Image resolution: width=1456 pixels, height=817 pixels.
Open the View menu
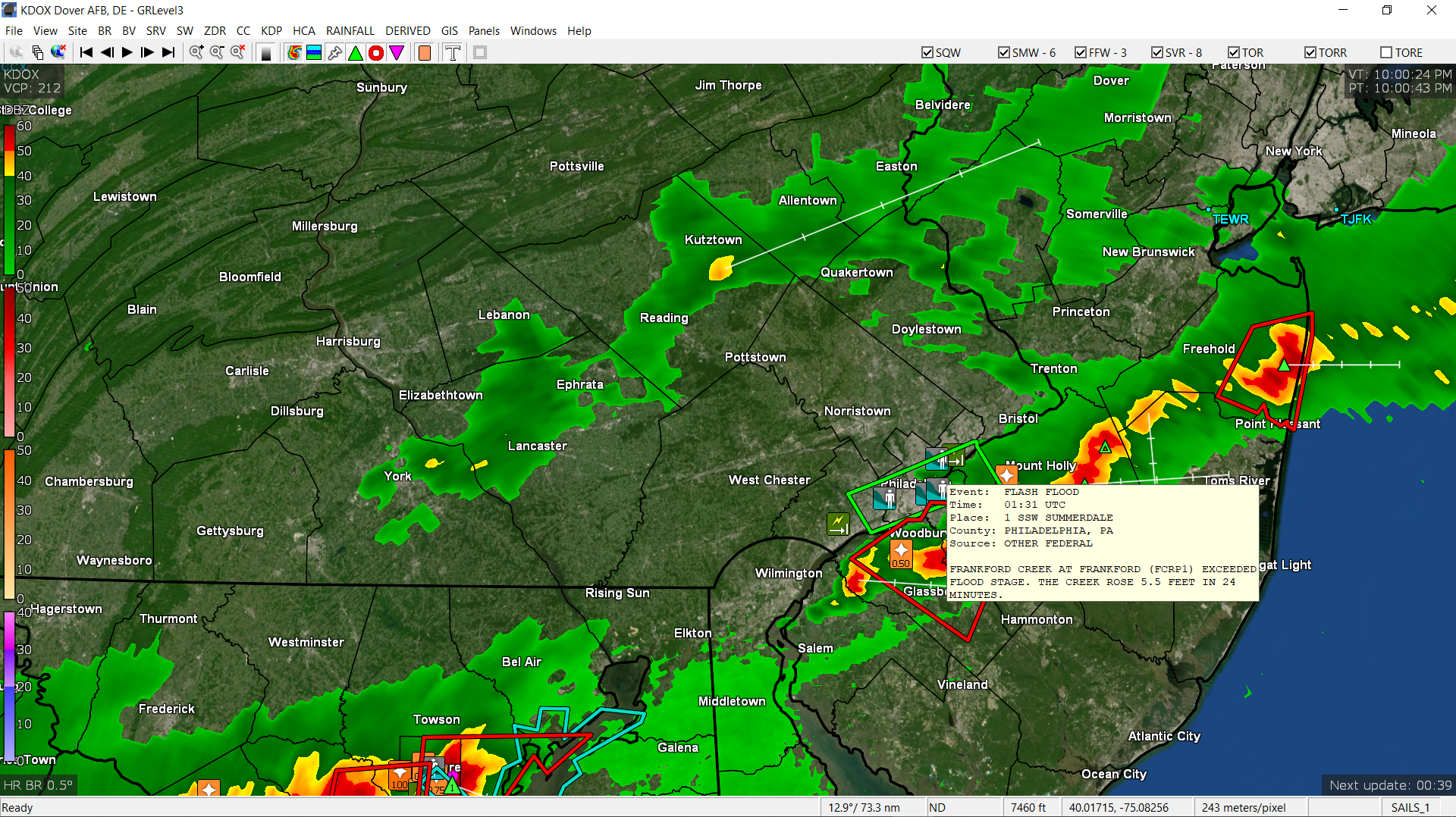[45, 31]
